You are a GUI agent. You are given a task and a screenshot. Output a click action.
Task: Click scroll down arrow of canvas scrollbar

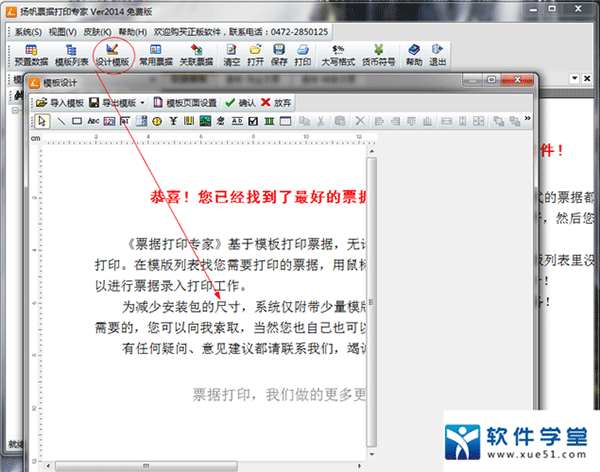coord(372,454)
